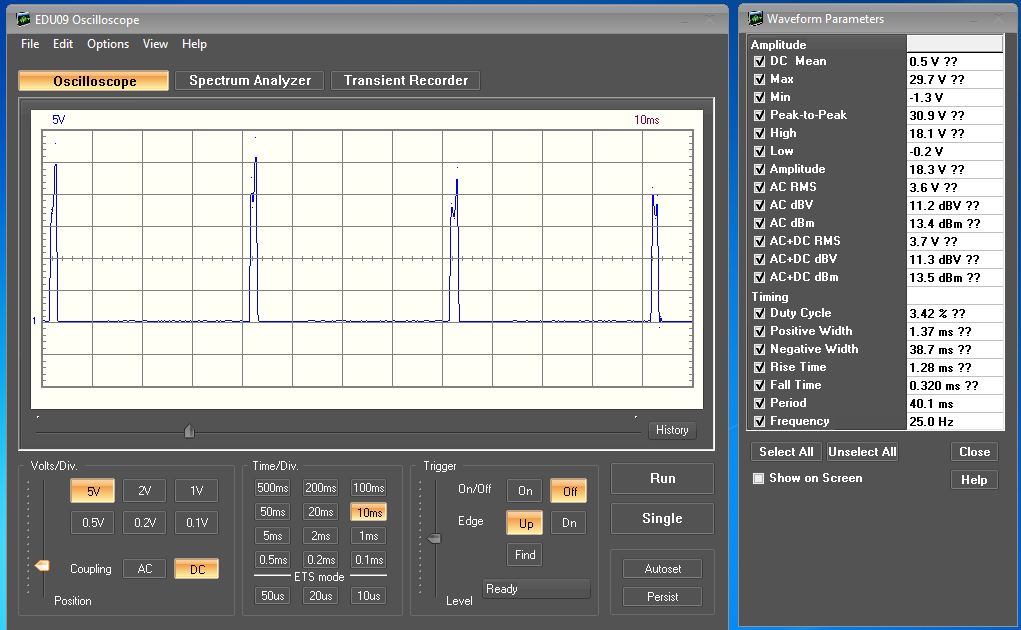This screenshot has width=1021, height=630.
Task: Switch coupling to AC
Action: coord(144,569)
